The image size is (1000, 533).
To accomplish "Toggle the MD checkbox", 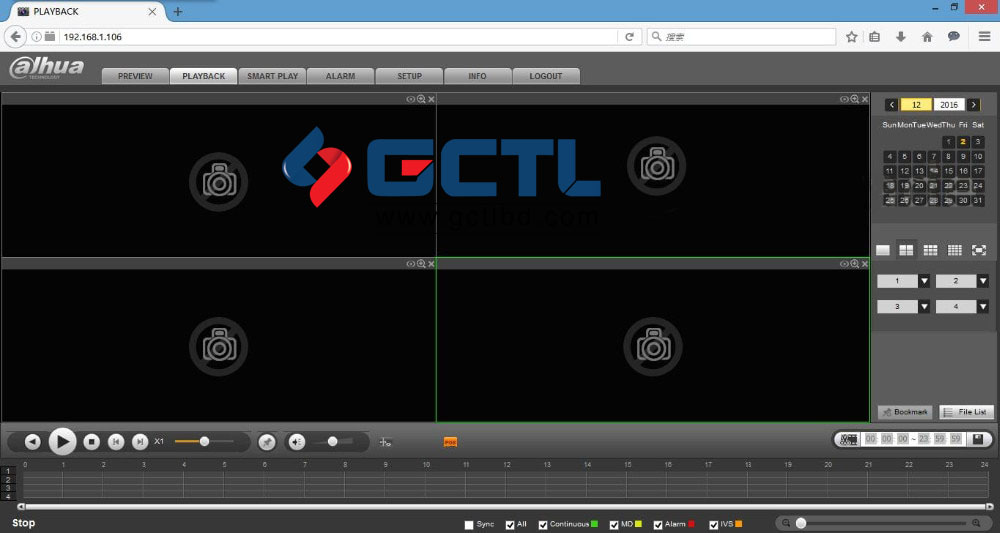I will click(x=614, y=525).
